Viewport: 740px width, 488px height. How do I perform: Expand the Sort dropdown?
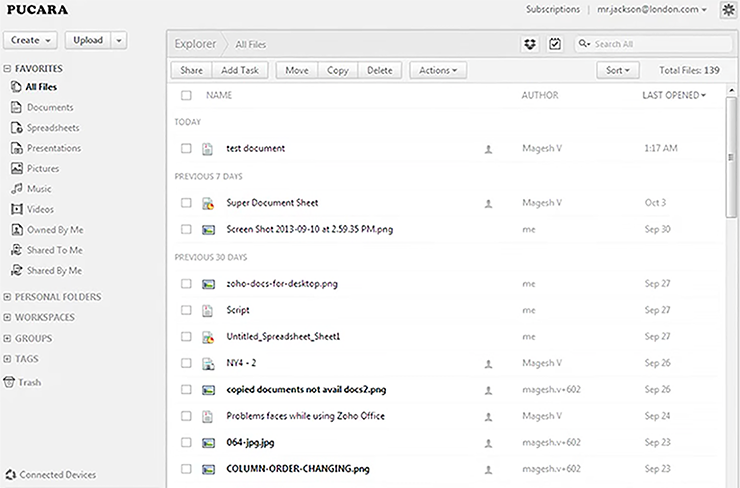coord(615,70)
